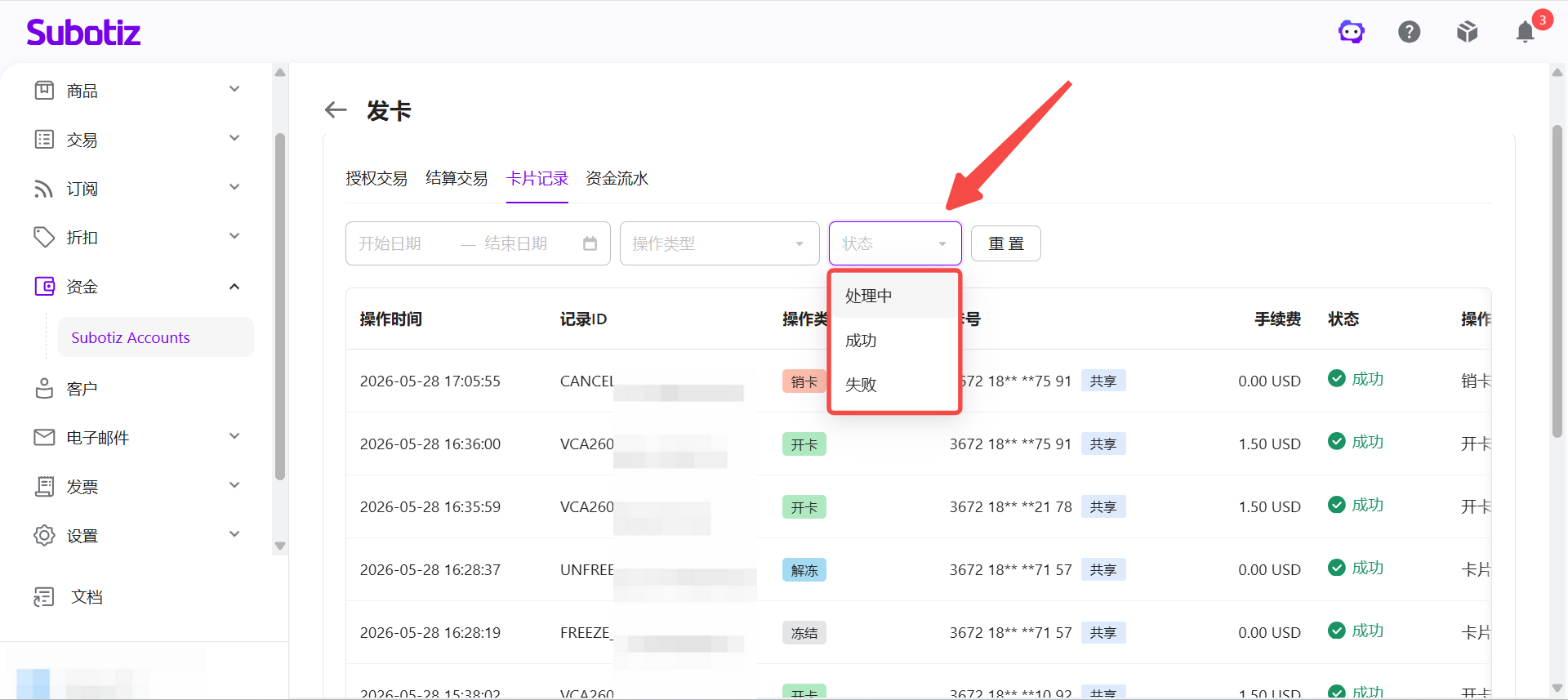
Task: Click 销卡 action in 17:05:55 row
Action: click(x=1475, y=381)
